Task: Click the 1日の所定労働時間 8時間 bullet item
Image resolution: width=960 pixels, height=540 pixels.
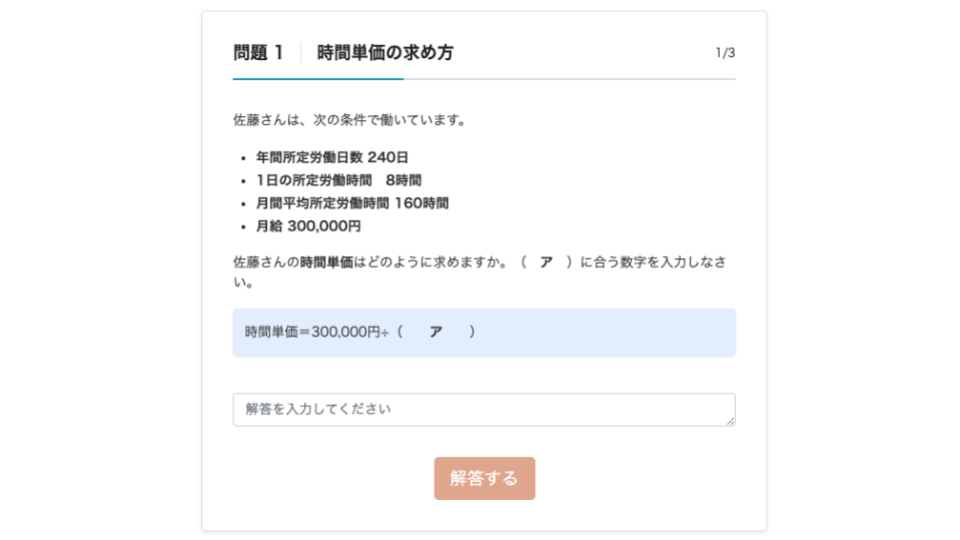Action: click(338, 180)
